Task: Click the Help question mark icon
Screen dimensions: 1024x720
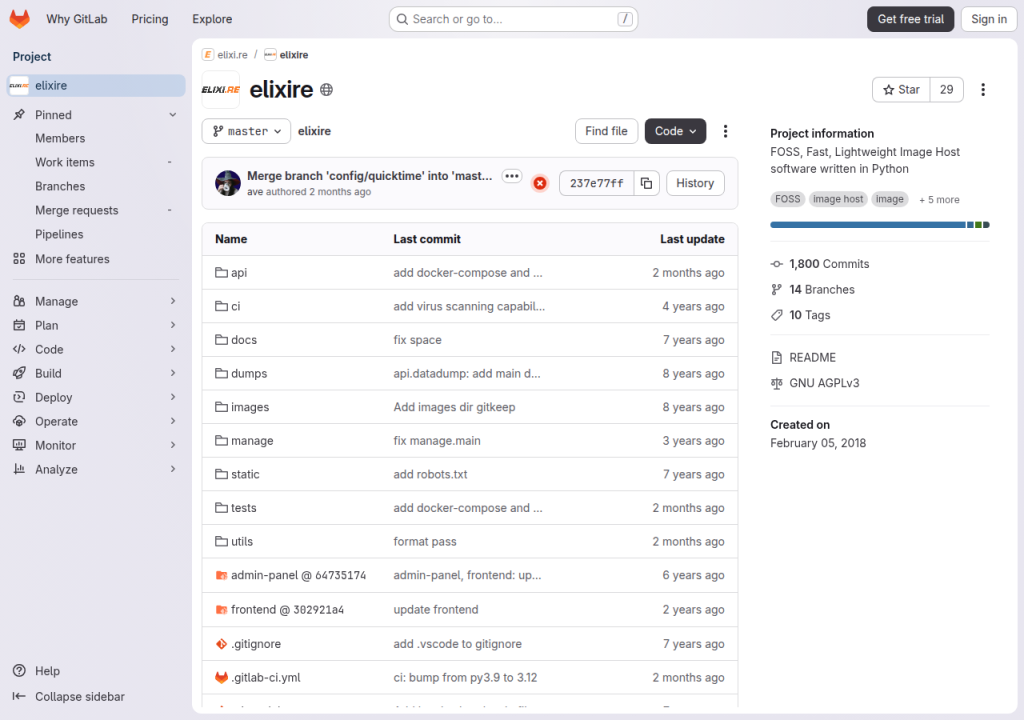Action: coord(20,670)
